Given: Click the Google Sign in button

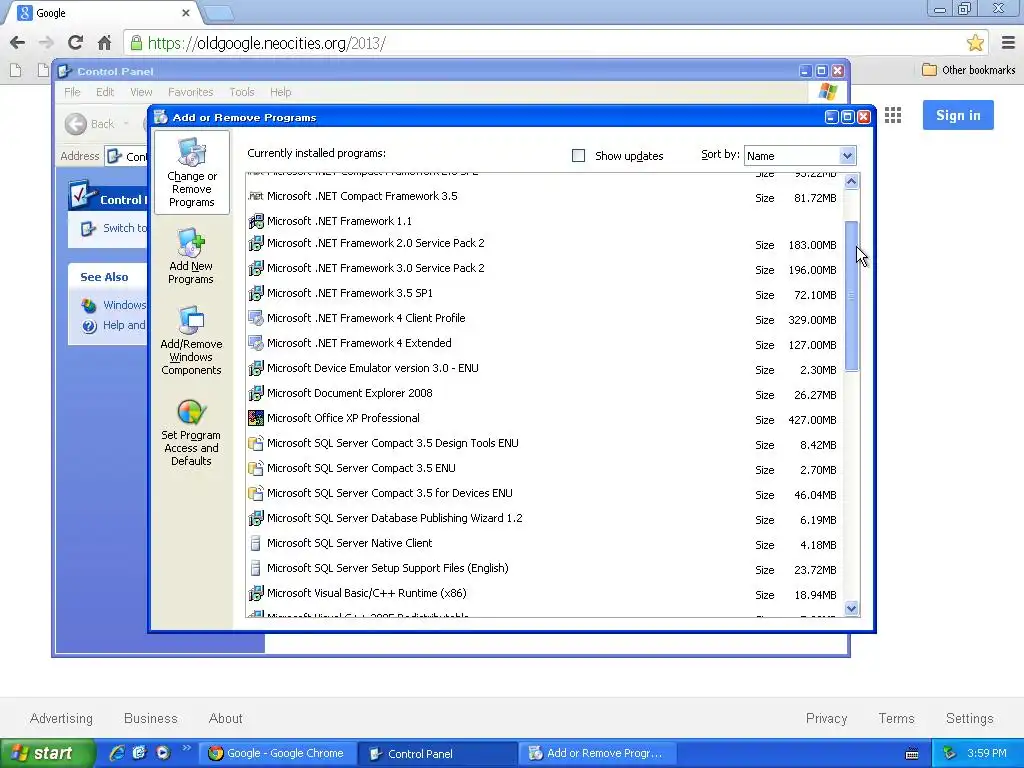Looking at the screenshot, I should (x=958, y=115).
